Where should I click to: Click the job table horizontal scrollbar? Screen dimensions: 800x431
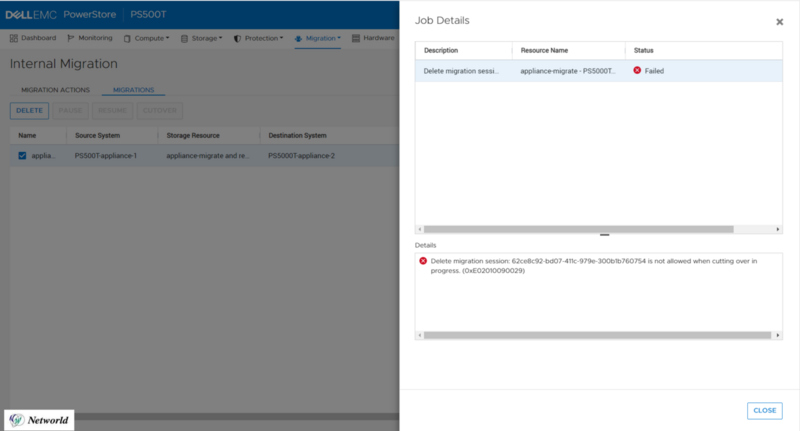pyautogui.click(x=579, y=230)
